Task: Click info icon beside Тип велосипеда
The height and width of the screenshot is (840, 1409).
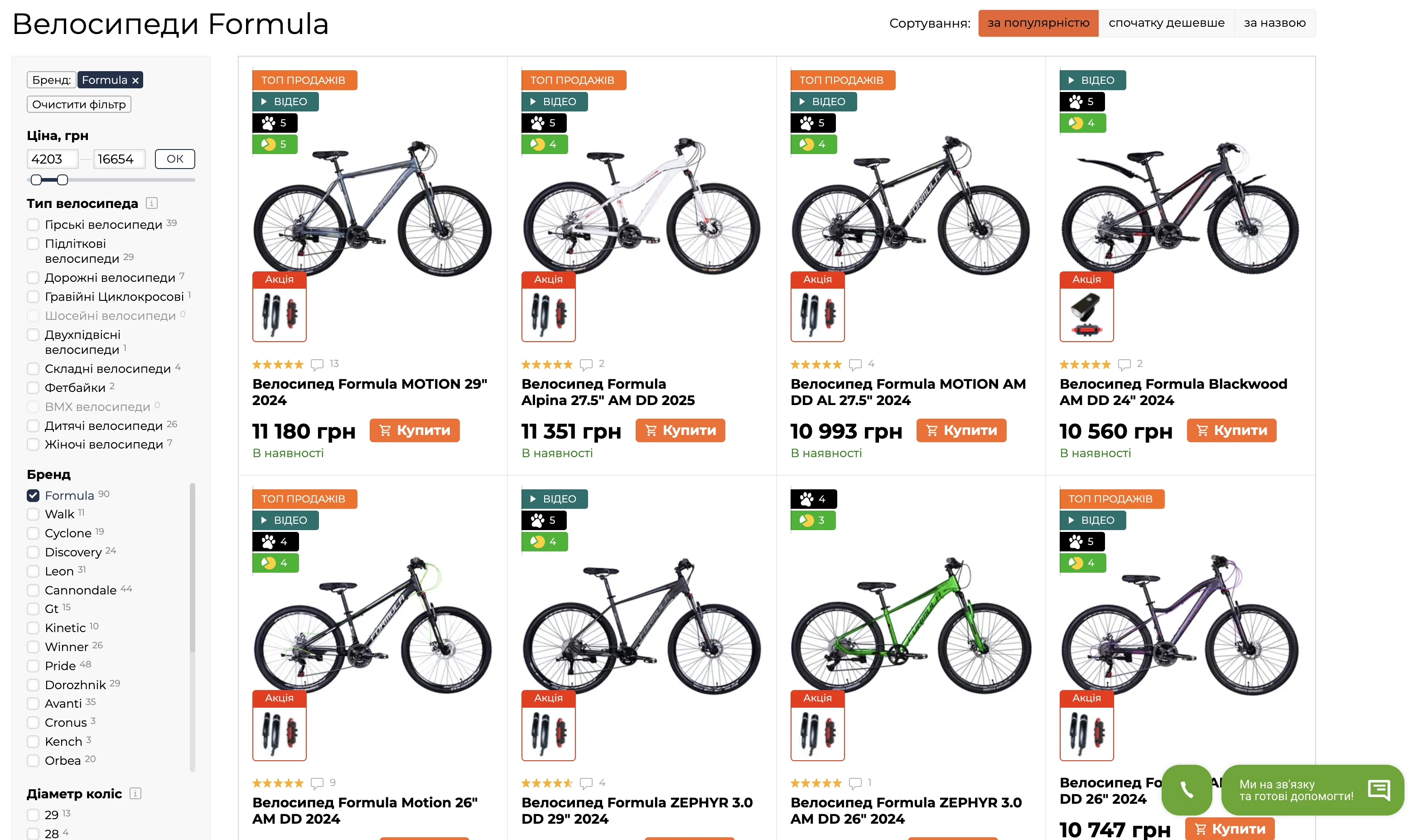Action: (x=152, y=203)
